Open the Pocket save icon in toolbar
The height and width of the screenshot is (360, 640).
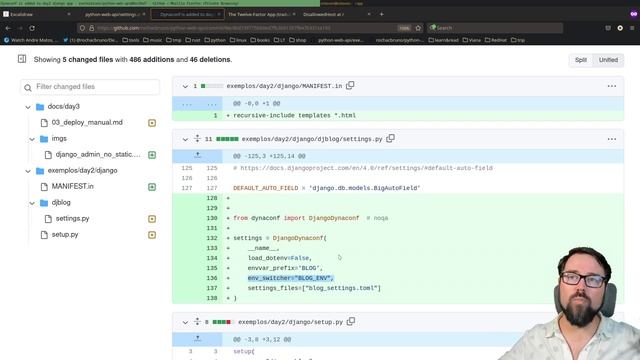pyautogui.click(x=608, y=28)
